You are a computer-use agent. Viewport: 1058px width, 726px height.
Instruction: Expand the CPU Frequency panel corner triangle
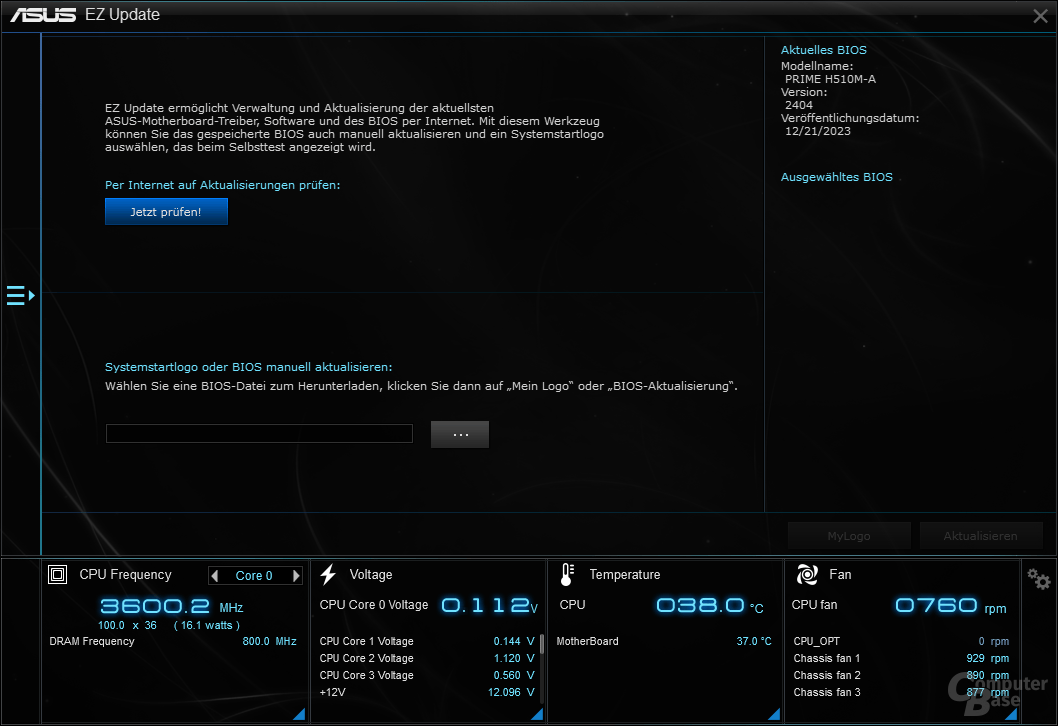pyautogui.click(x=298, y=714)
